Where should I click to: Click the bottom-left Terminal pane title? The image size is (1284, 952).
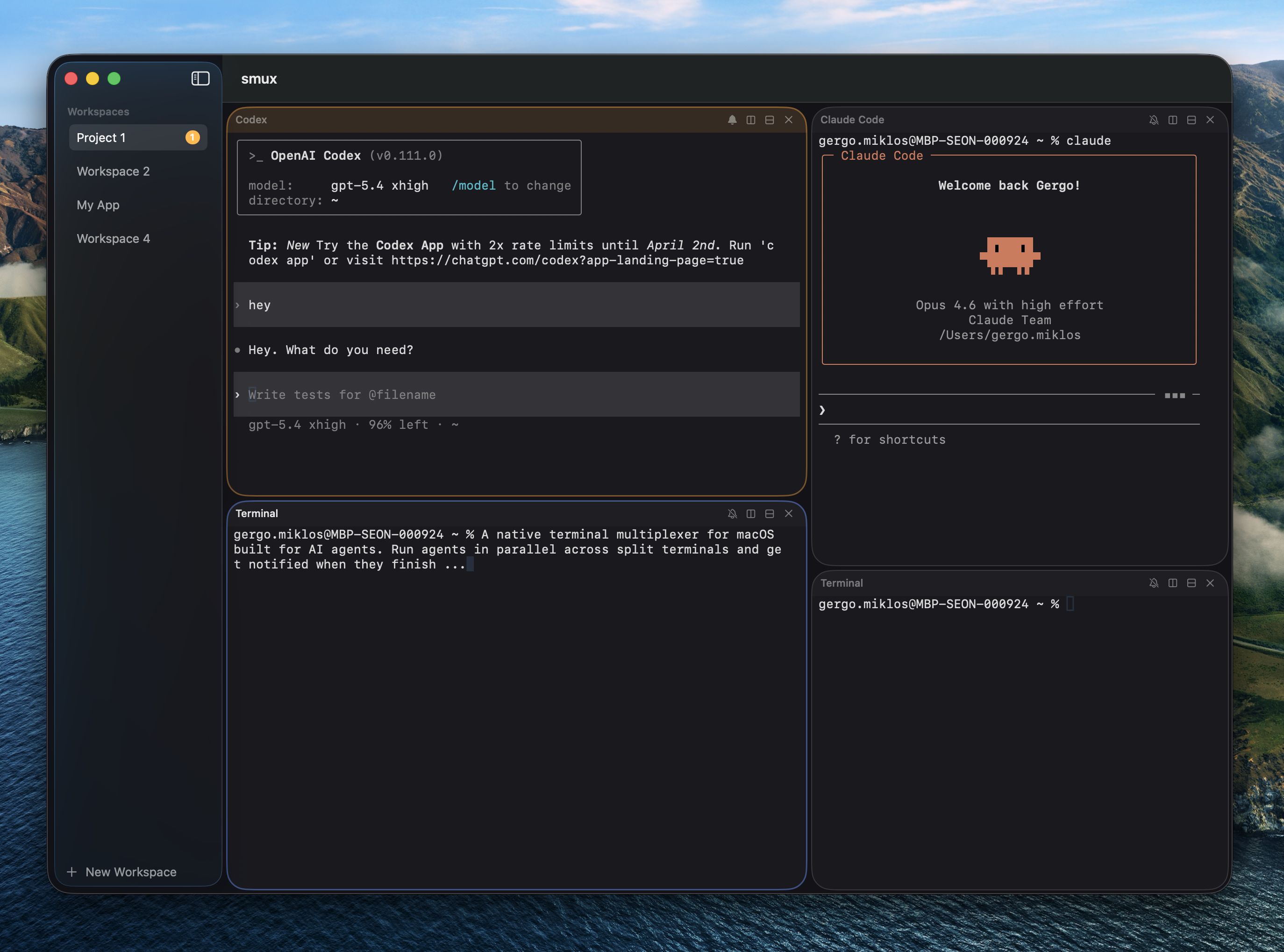click(257, 513)
